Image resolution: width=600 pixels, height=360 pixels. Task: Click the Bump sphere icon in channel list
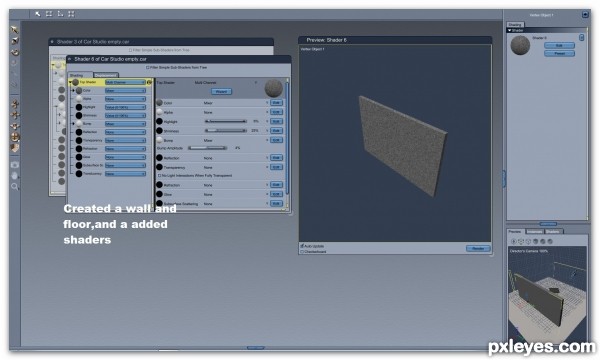click(x=160, y=140)
